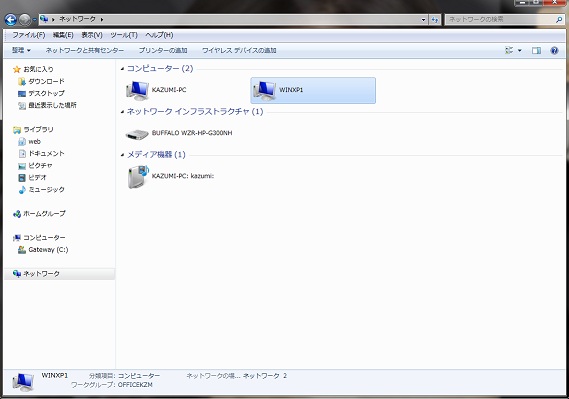This screenshot has height=399, width=569.
Task: Select ピクチャ library
Action: click(x=40, y=165)
